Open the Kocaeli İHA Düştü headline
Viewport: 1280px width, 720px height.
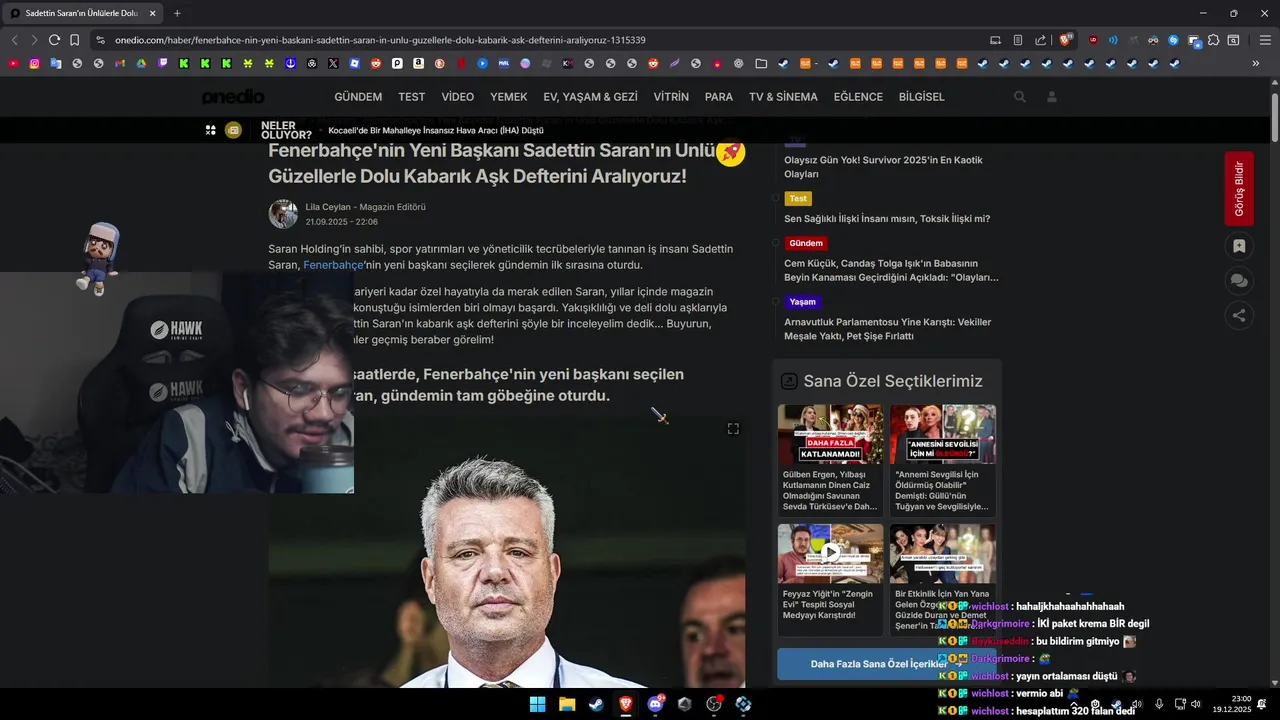(436, 130)
